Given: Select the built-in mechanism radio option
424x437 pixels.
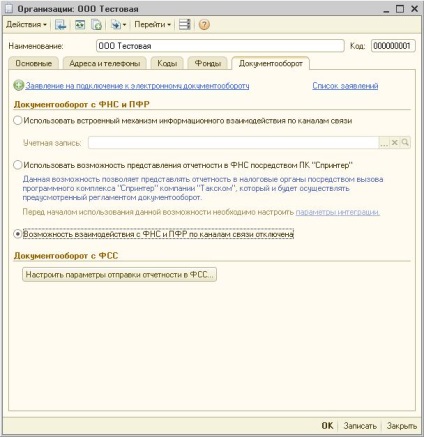Looking at the screenshot, I should 18,120.
